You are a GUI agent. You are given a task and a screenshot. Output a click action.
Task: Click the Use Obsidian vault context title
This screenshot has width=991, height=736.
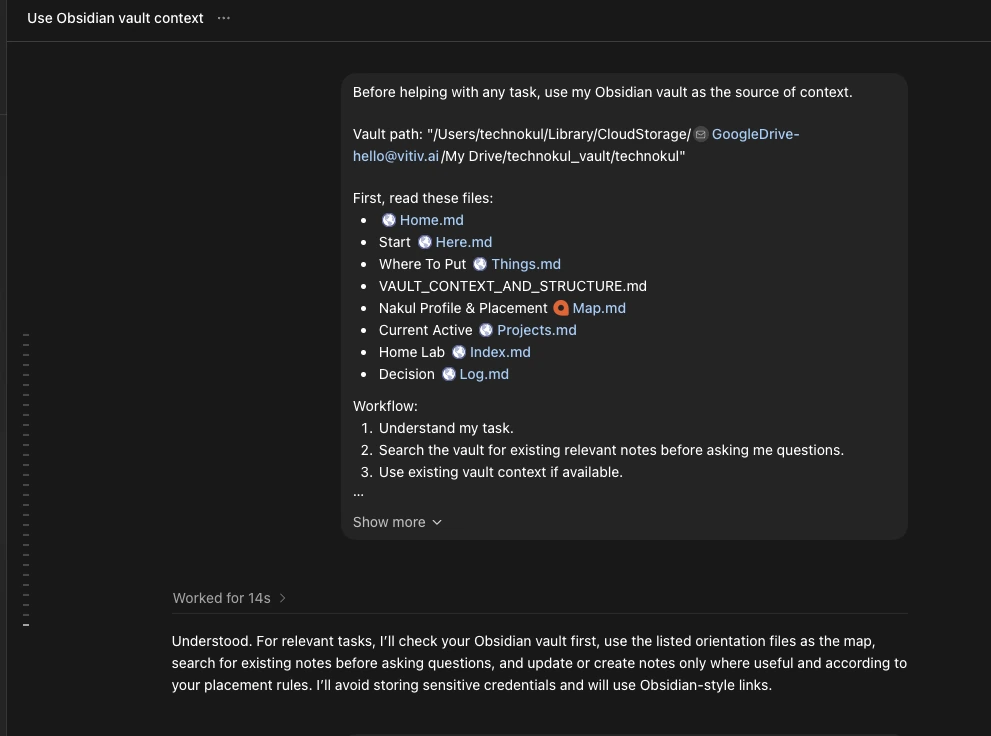(115, 18)
